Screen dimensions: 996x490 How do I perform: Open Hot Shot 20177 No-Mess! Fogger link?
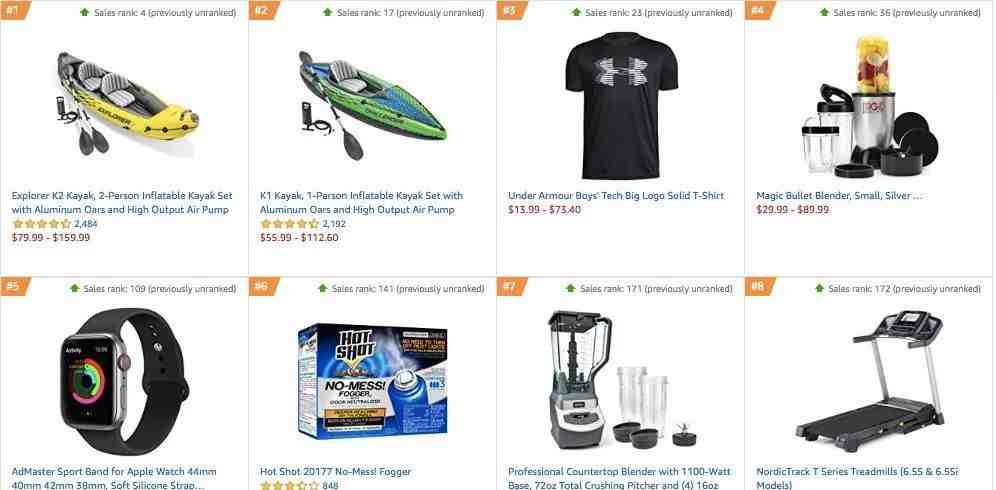(335, 472)
